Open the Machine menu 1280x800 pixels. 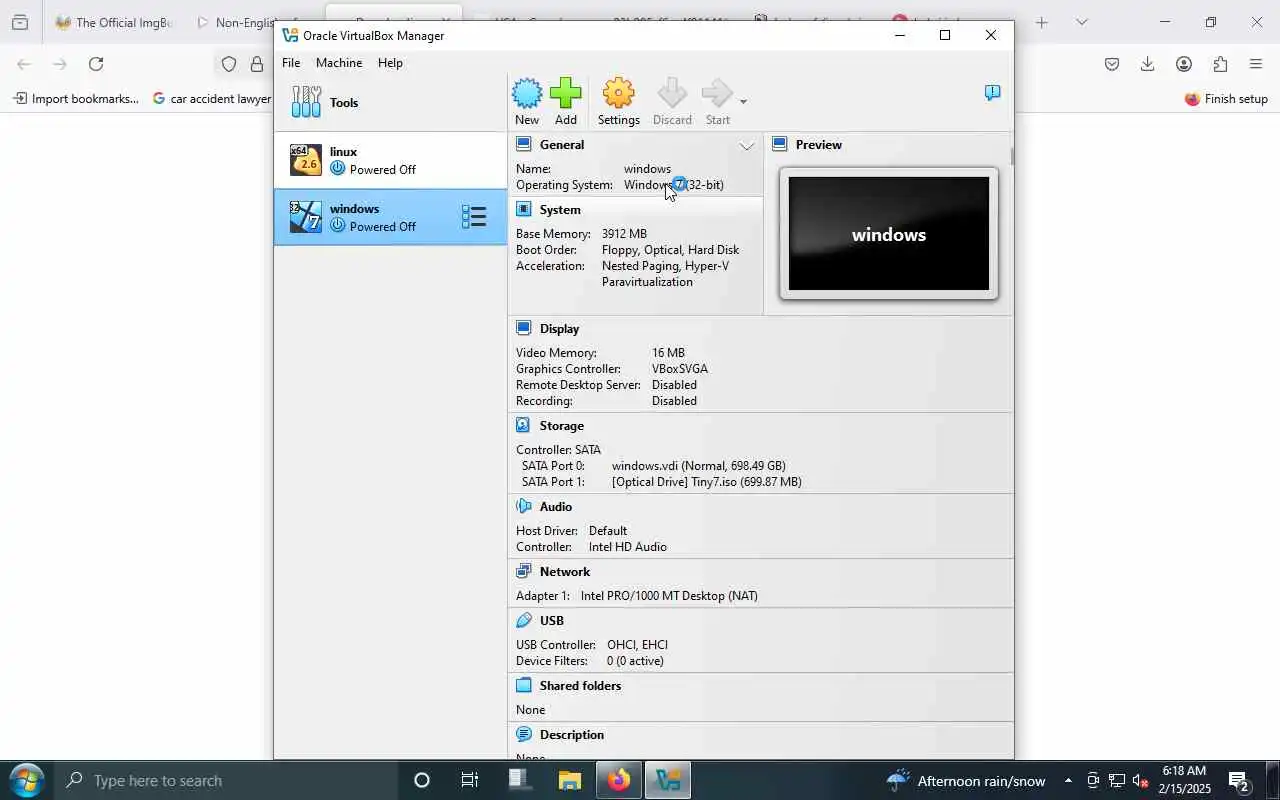click(x=339, y=63)
